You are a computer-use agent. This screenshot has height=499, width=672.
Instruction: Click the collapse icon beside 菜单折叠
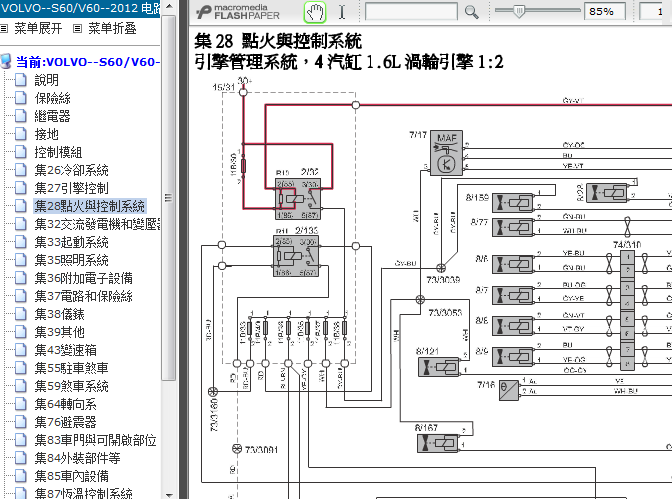(77, 29)
